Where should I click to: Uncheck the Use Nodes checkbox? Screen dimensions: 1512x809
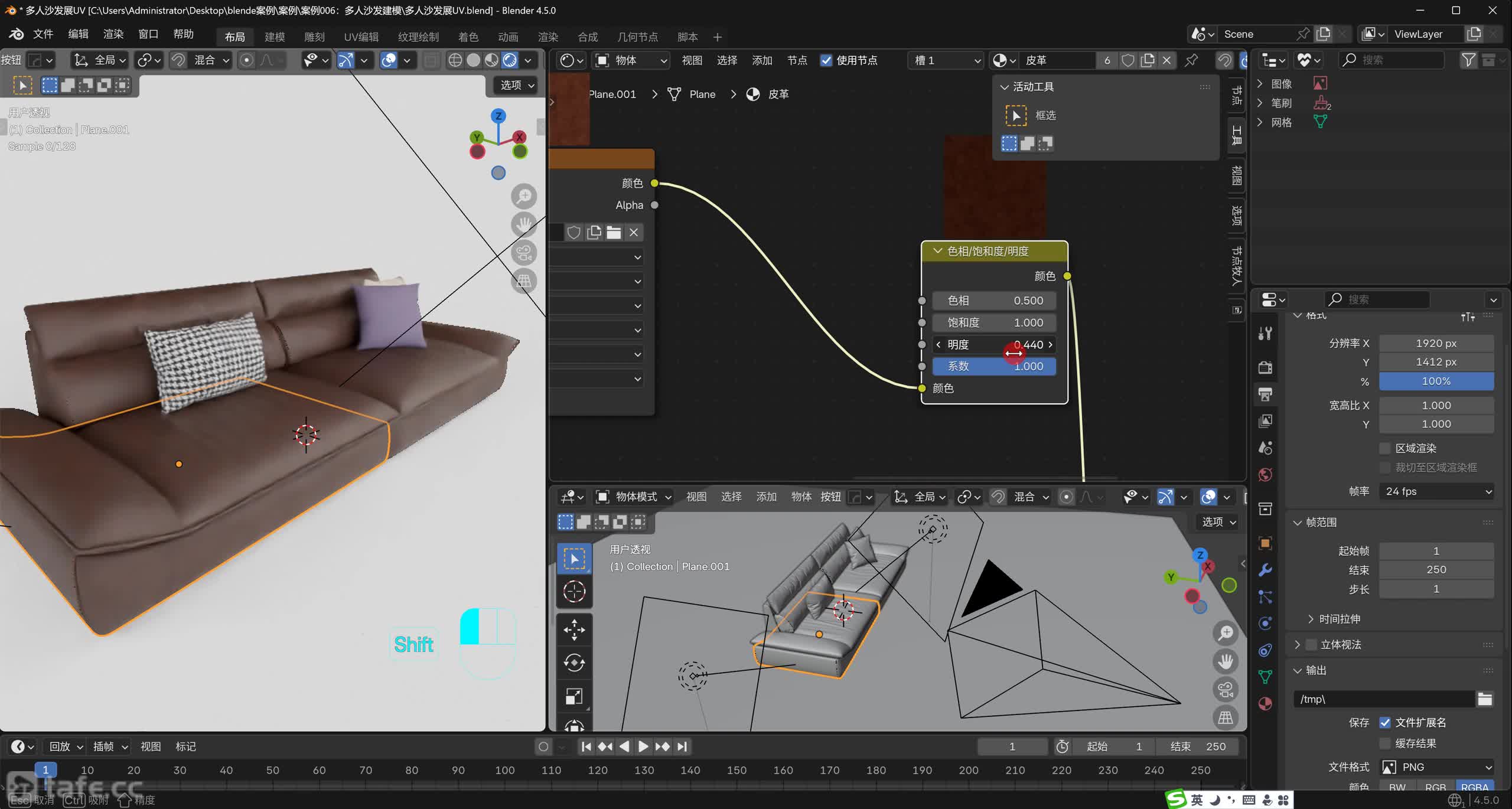[826, 60]
